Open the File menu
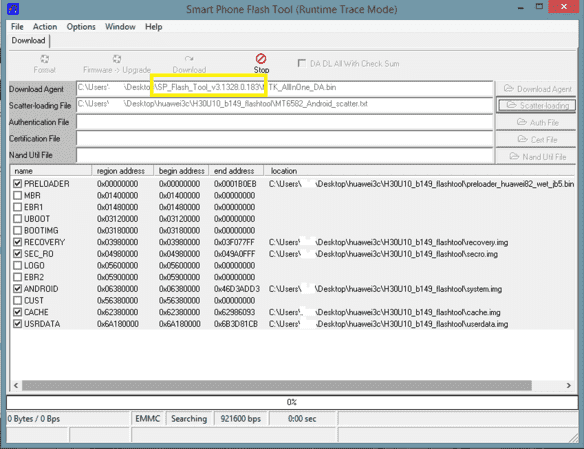584x449 pixels. tap(17, 27)
